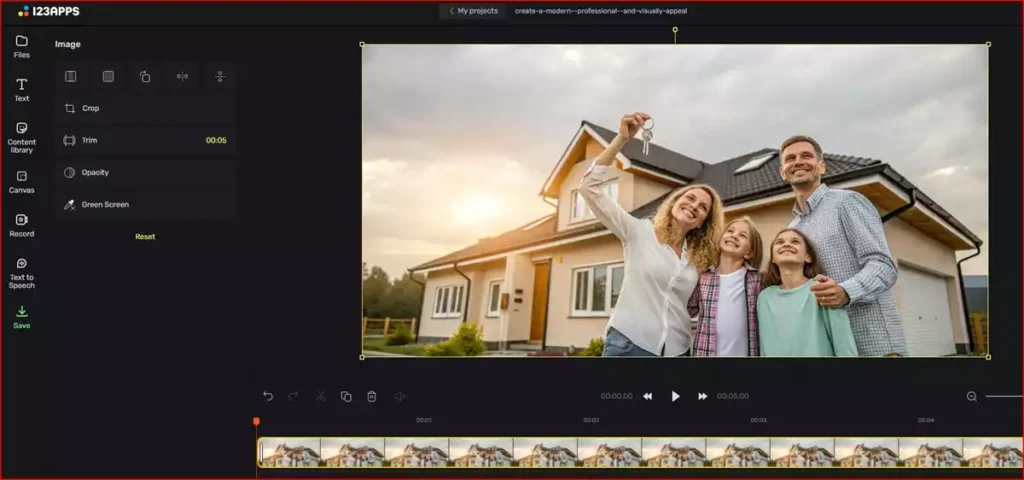The height and width of the screenshot is (480, 1024).
Task: Click the project title text
Action: [601, 11]
